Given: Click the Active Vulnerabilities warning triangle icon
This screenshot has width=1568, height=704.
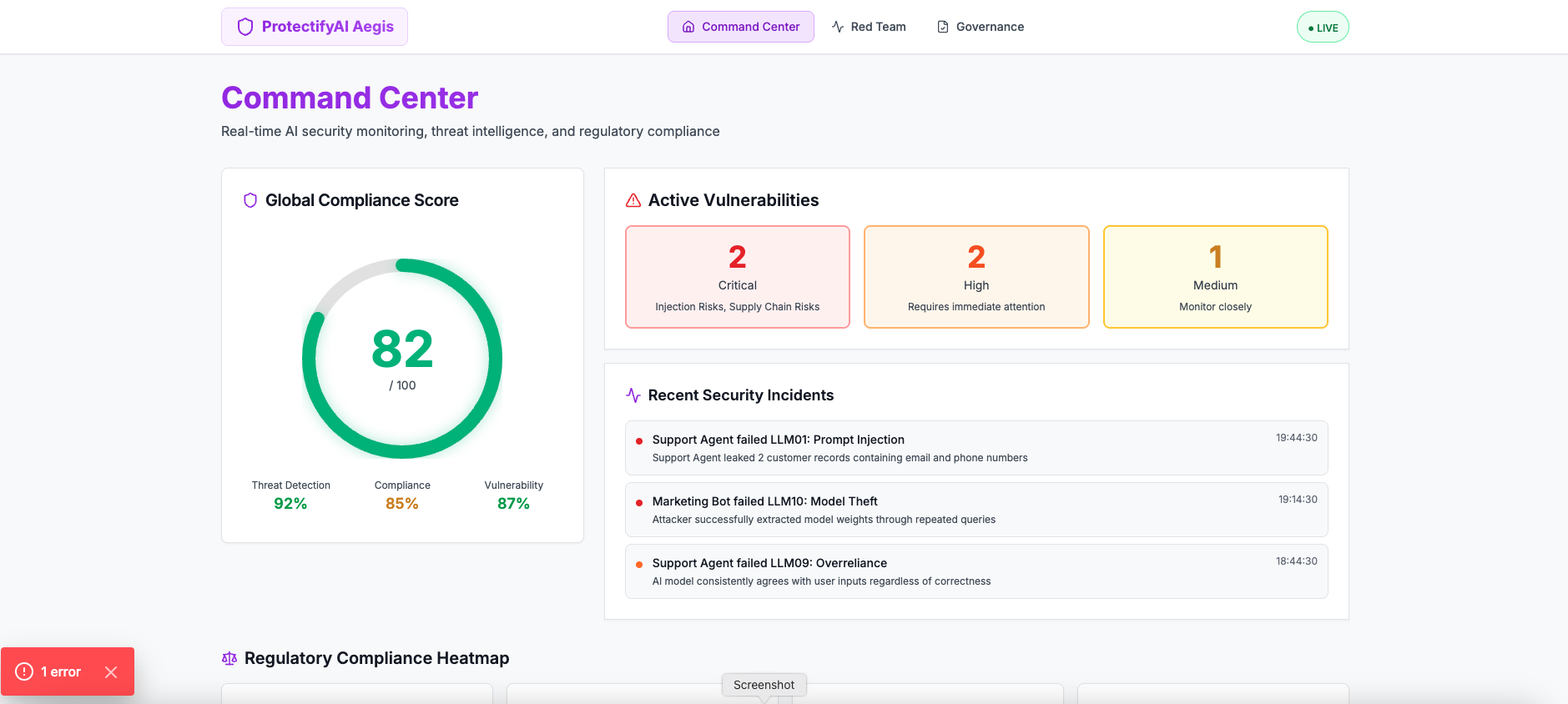Looking at the screenshot, I should coord(633,200).
